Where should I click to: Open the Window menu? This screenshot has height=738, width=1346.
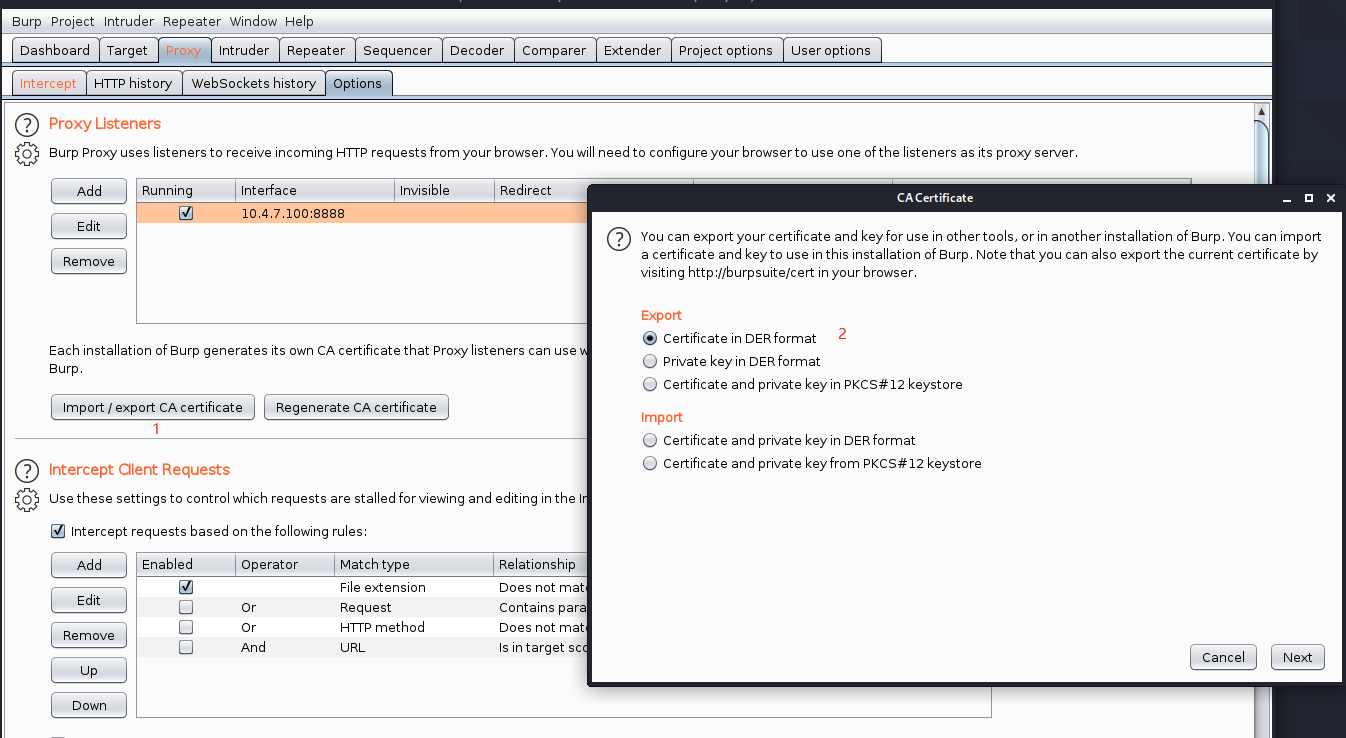pos(253,21)
